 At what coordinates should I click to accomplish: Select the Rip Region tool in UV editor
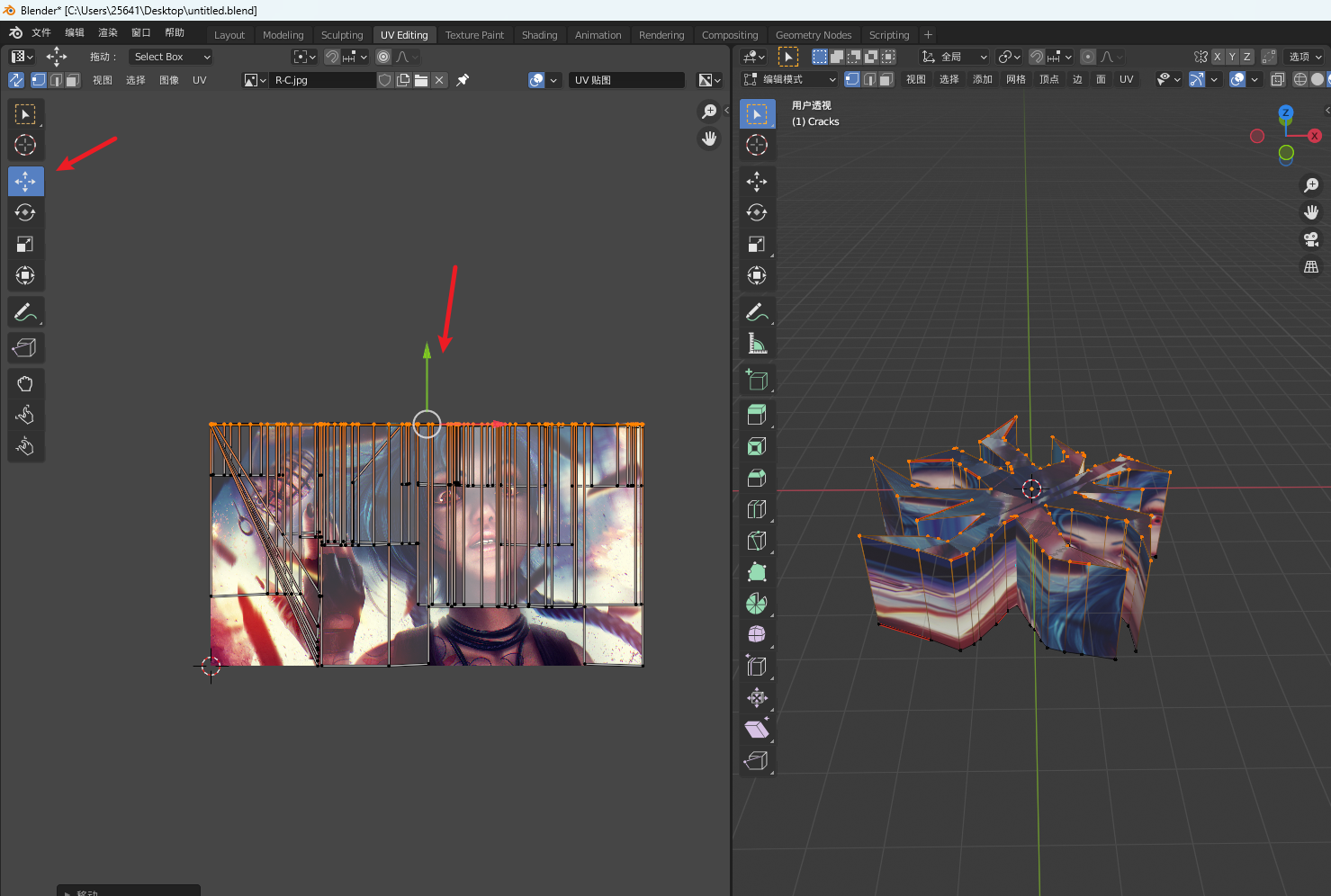(x=25, y=347)
